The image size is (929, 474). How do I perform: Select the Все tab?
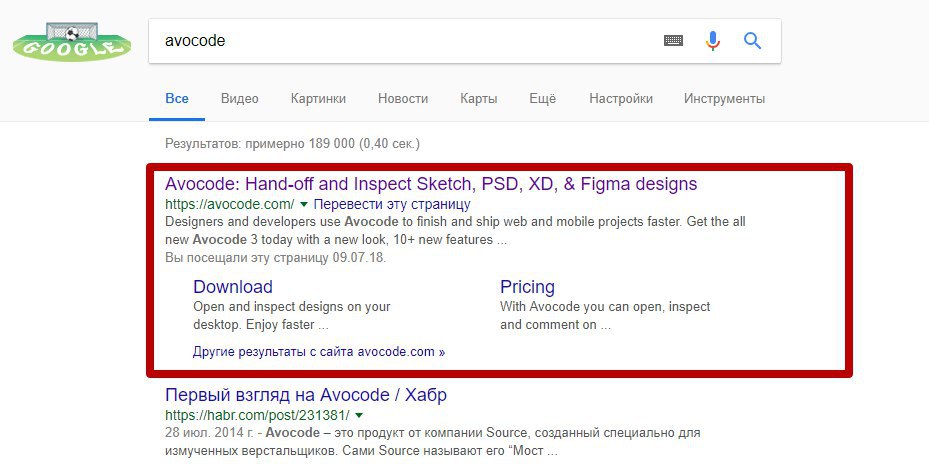177,99
